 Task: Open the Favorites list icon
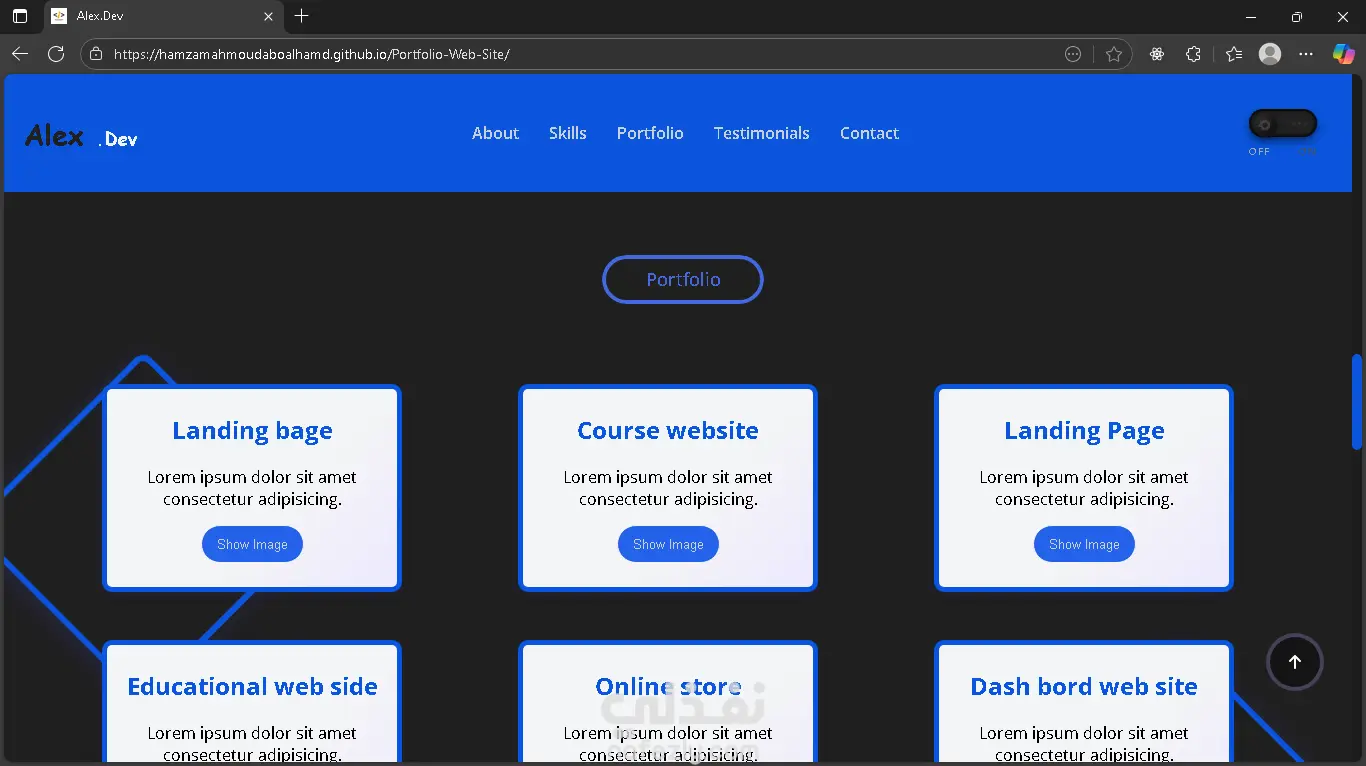coord(1234,54)
